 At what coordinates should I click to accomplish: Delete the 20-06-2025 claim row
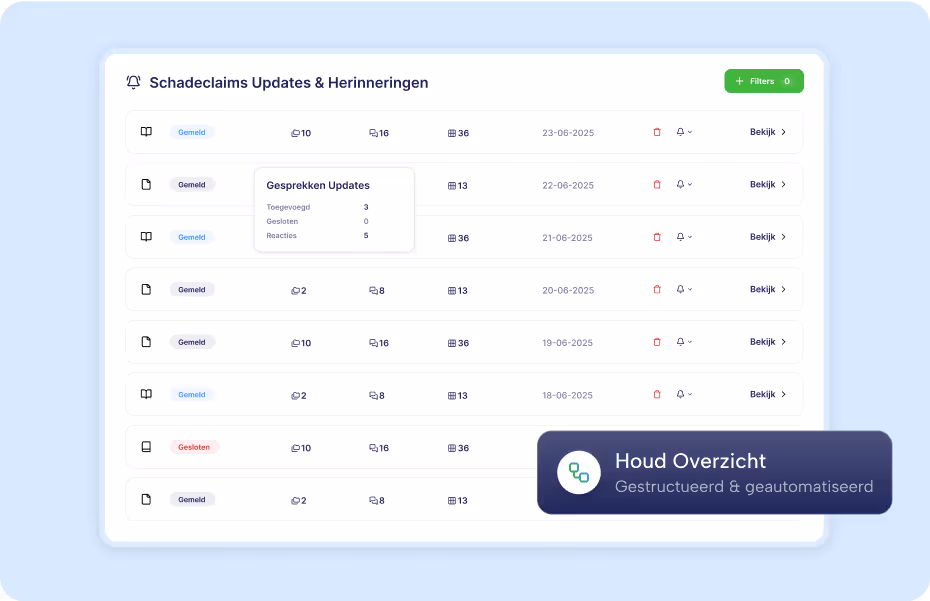tap(657, 290)
